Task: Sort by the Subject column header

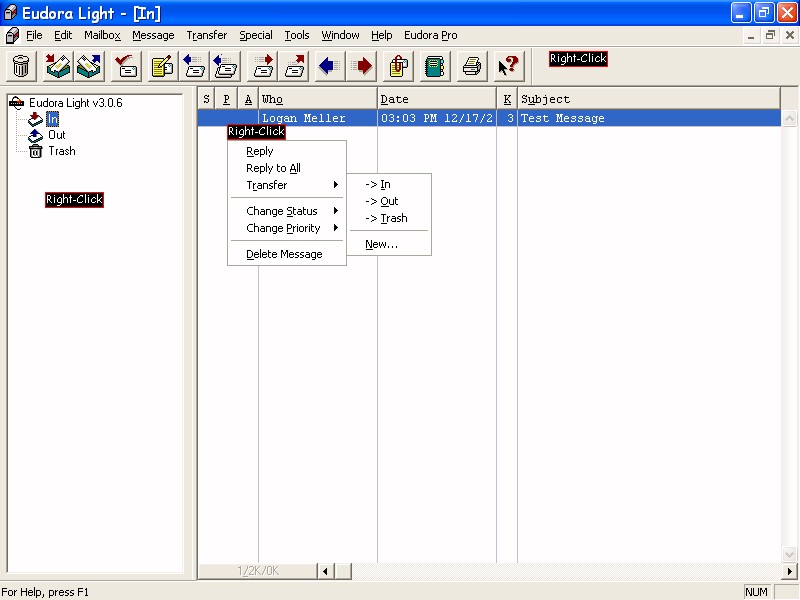Action: click(x=649, y=99)
